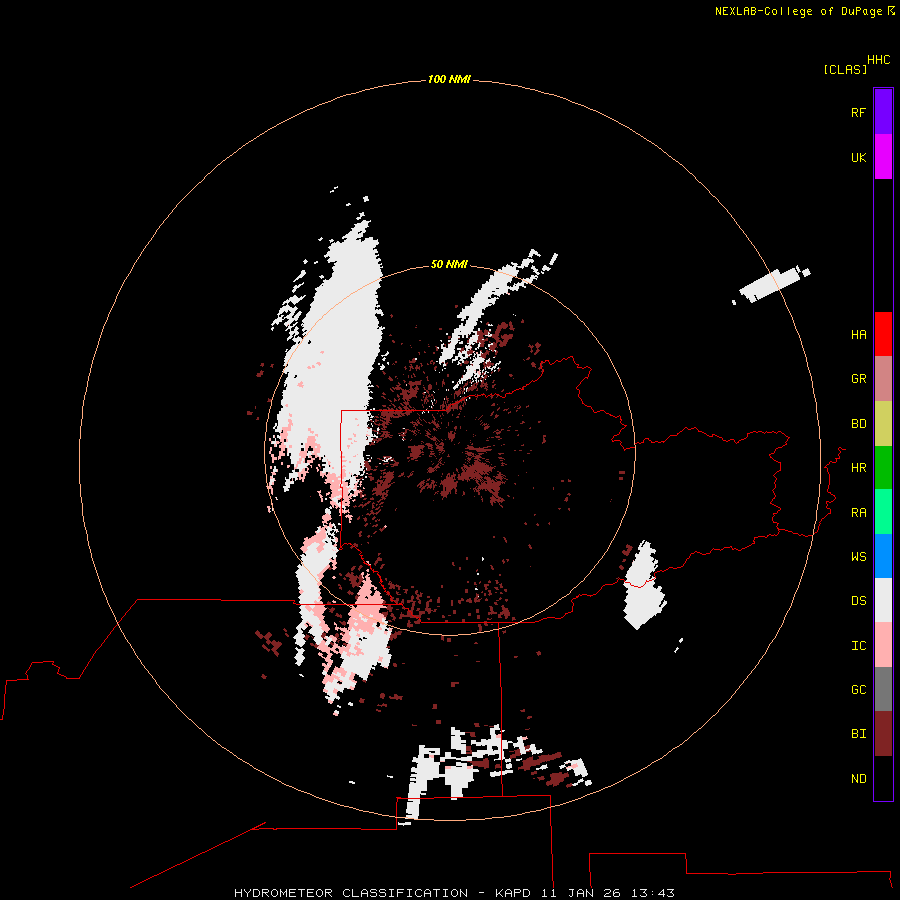Select the pink IC legend swatch
The width and height of the screenshot is (900, 900).
point(883,645)
